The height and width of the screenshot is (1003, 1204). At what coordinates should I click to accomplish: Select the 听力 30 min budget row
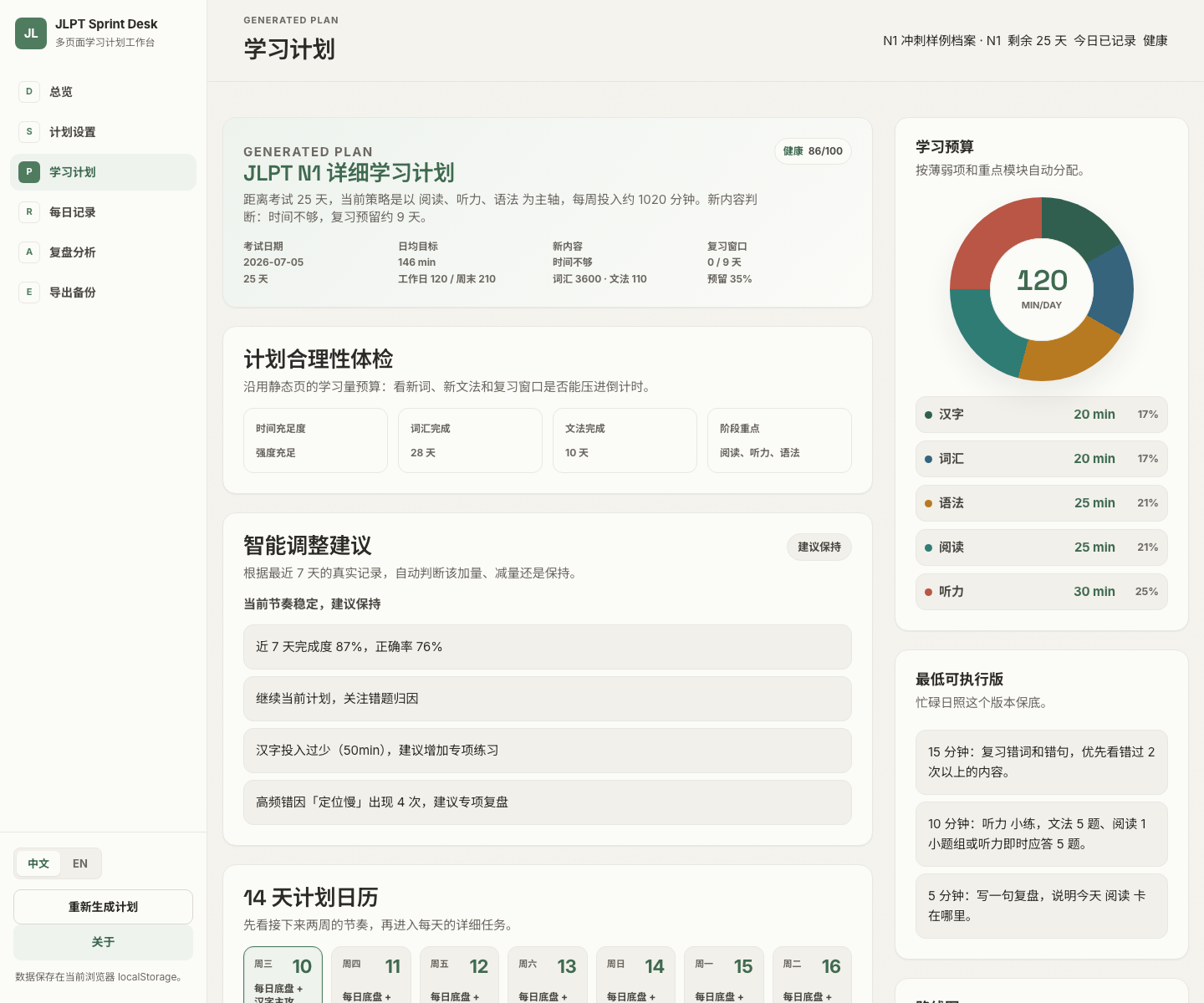(x=1042, y=592)
